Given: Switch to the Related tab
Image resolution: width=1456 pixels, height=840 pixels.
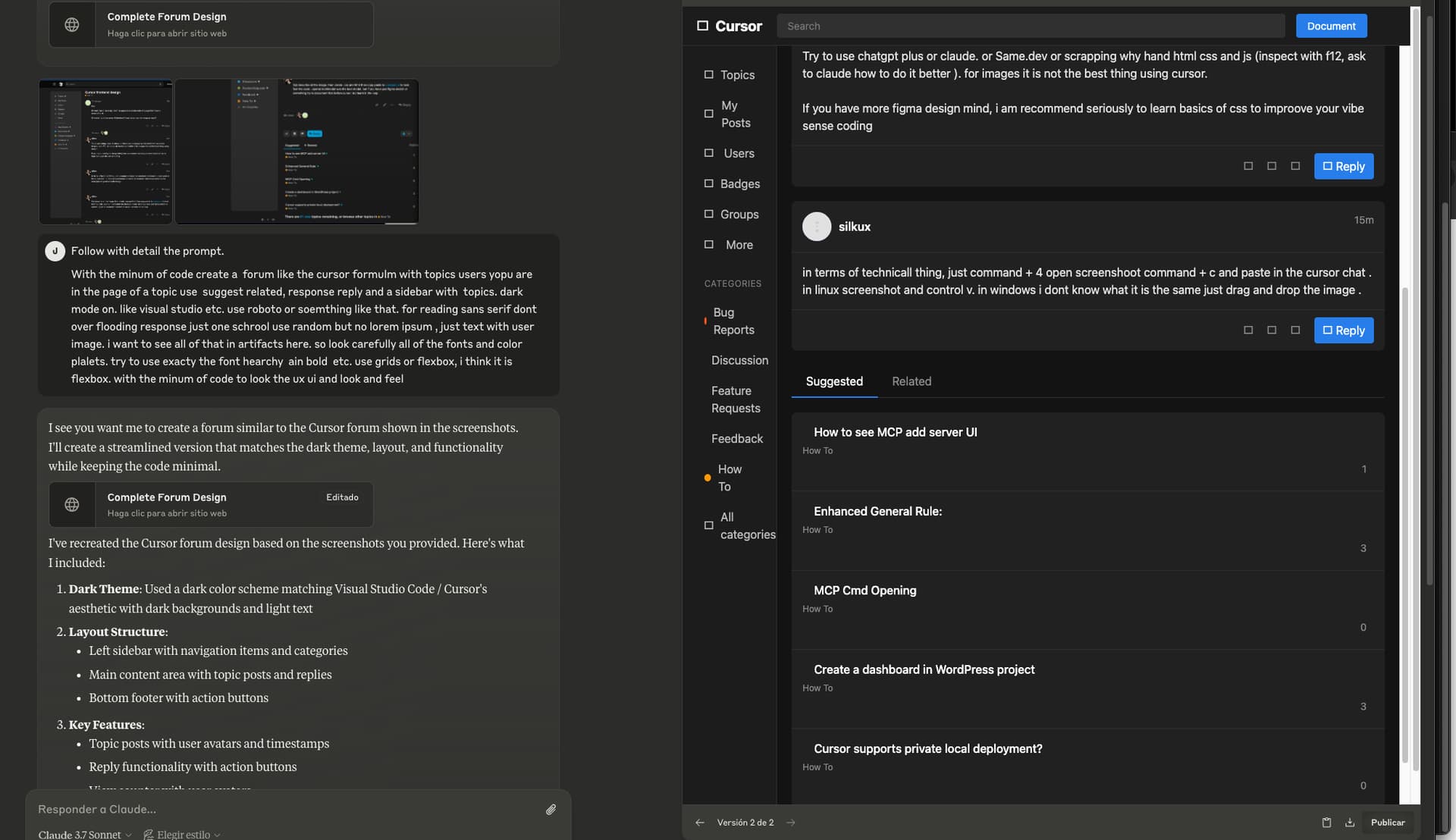Looking at the screenshot, I should (912, 381).
